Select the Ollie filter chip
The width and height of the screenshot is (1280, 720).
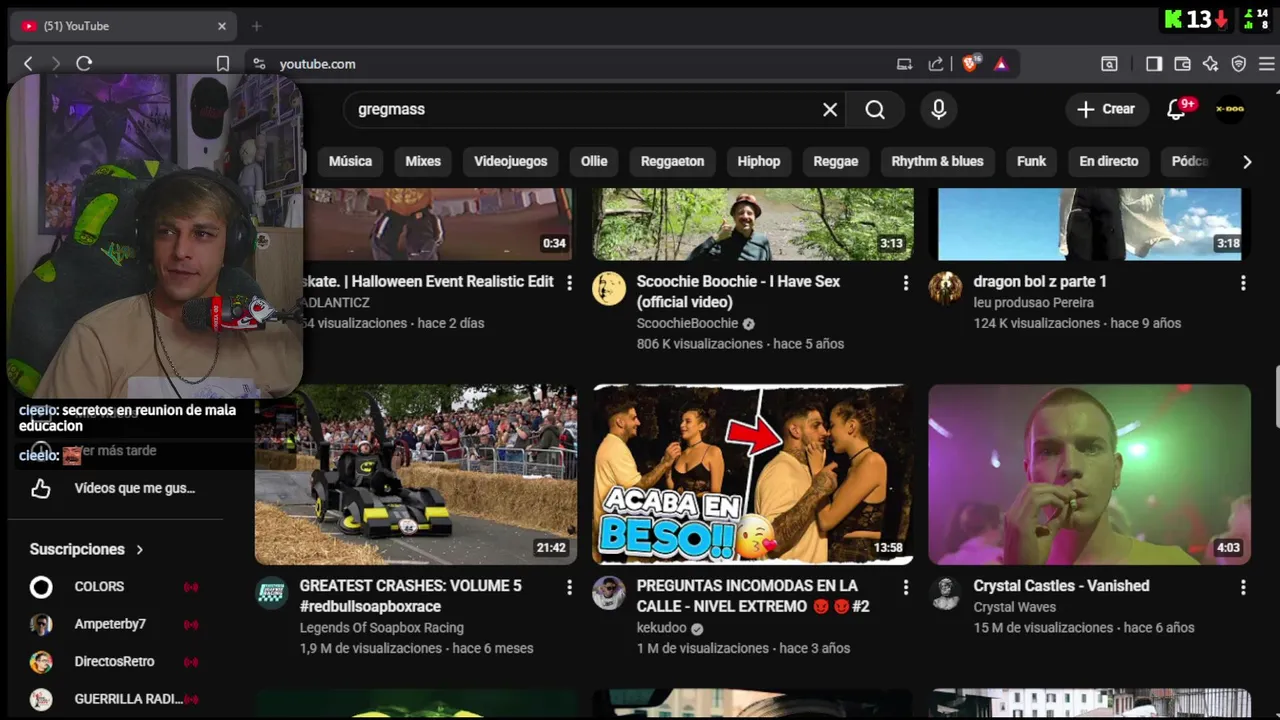(594, 161)
